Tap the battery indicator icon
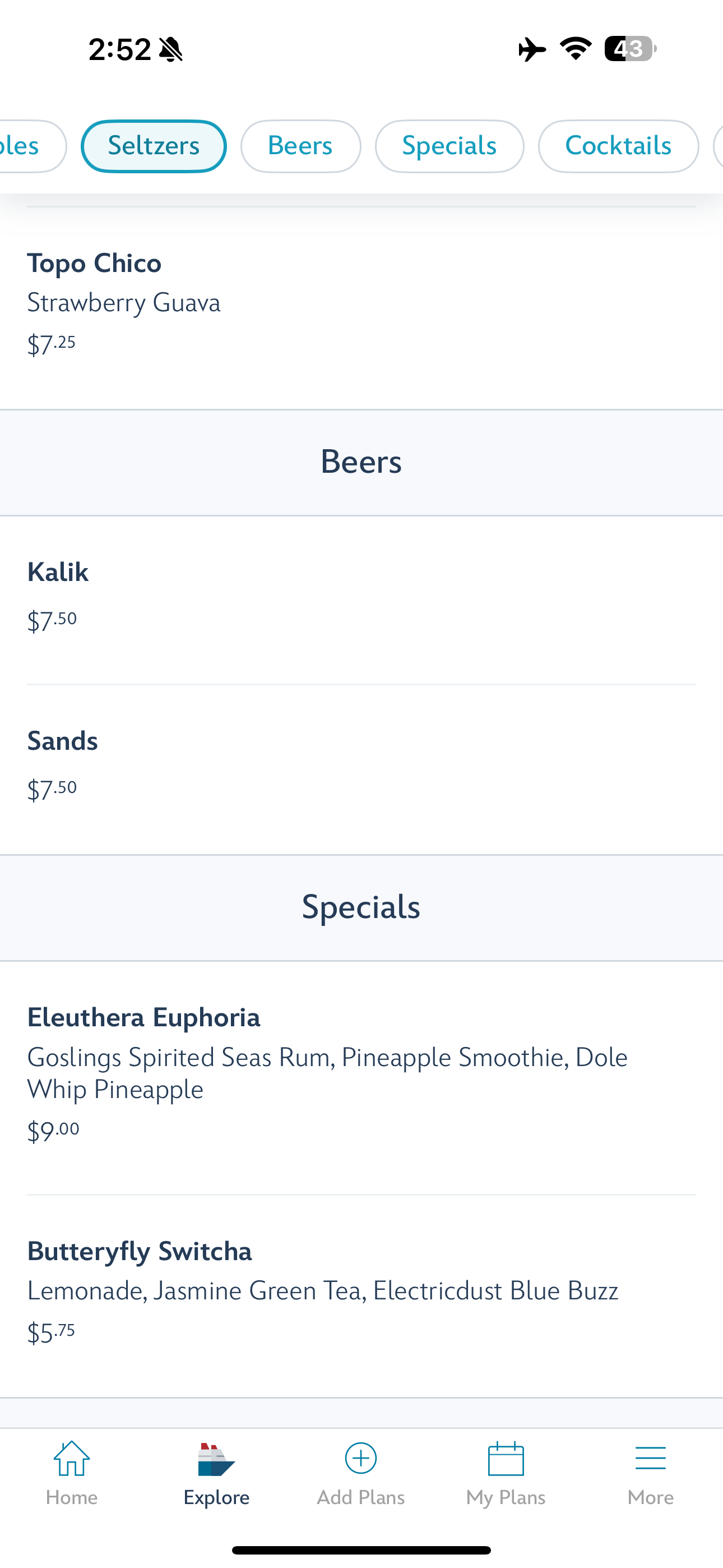 630,49
